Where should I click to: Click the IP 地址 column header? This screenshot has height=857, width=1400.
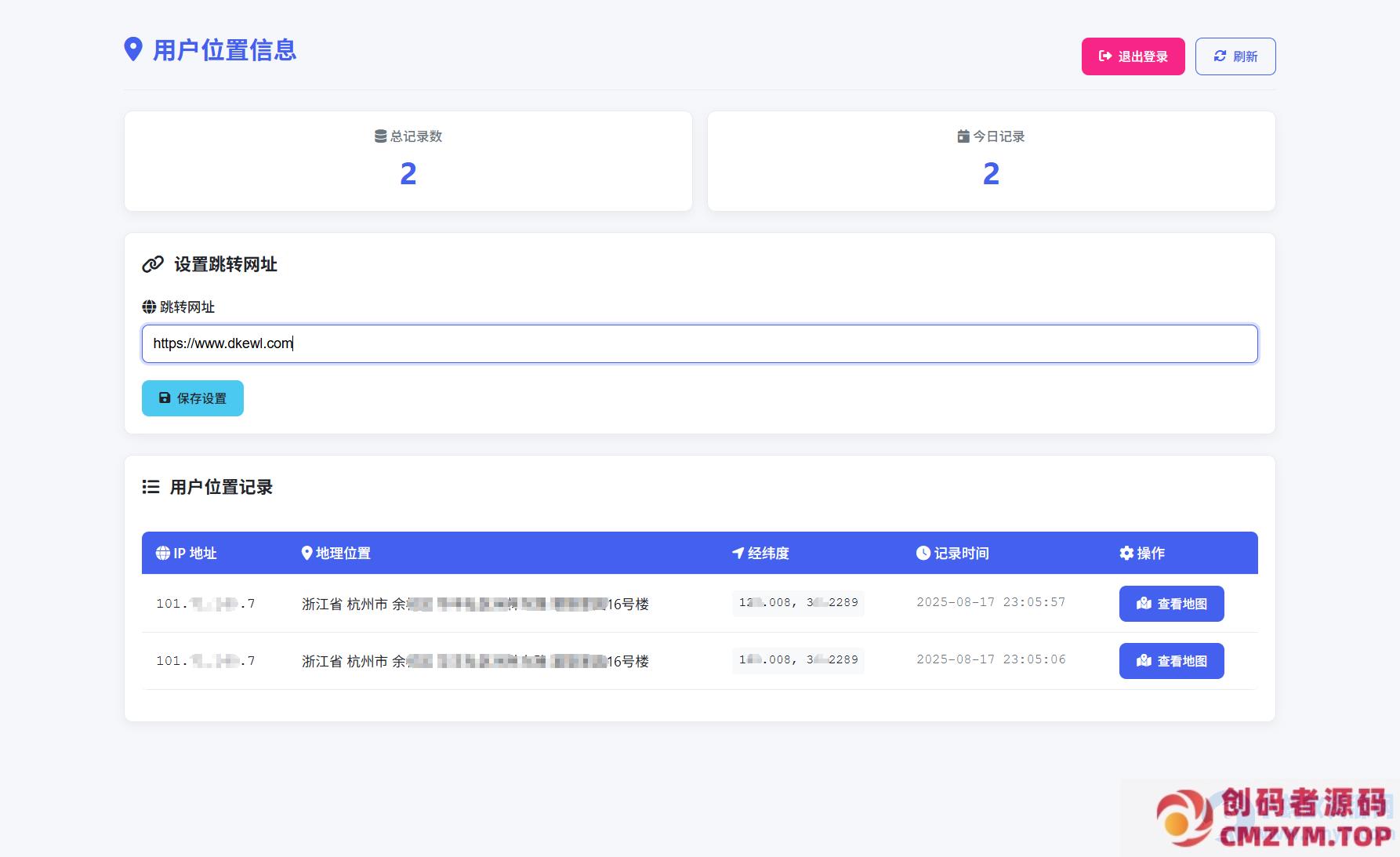187,553
